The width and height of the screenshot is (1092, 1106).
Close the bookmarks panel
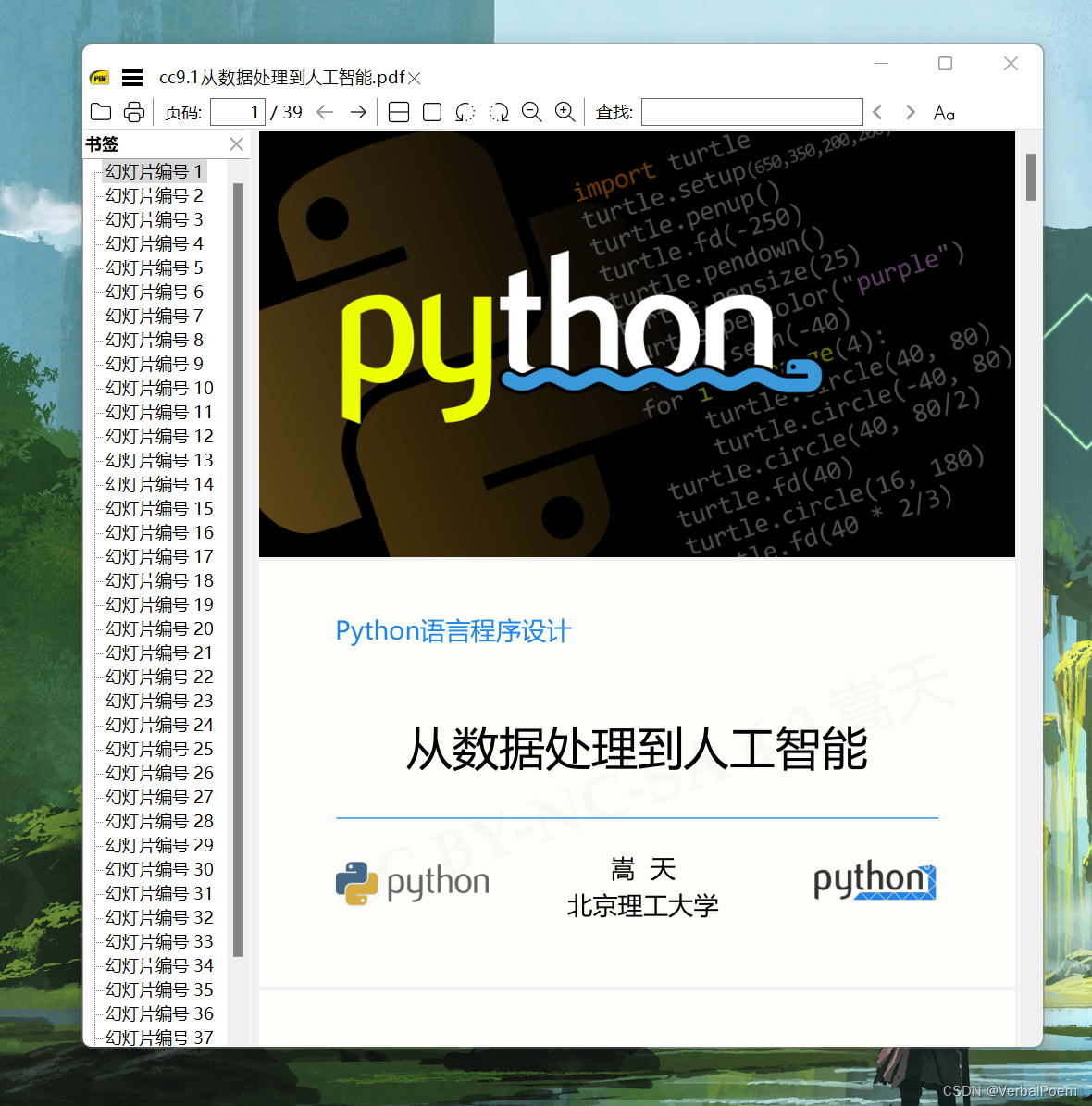pyautogui.click(x=236, y=144)
